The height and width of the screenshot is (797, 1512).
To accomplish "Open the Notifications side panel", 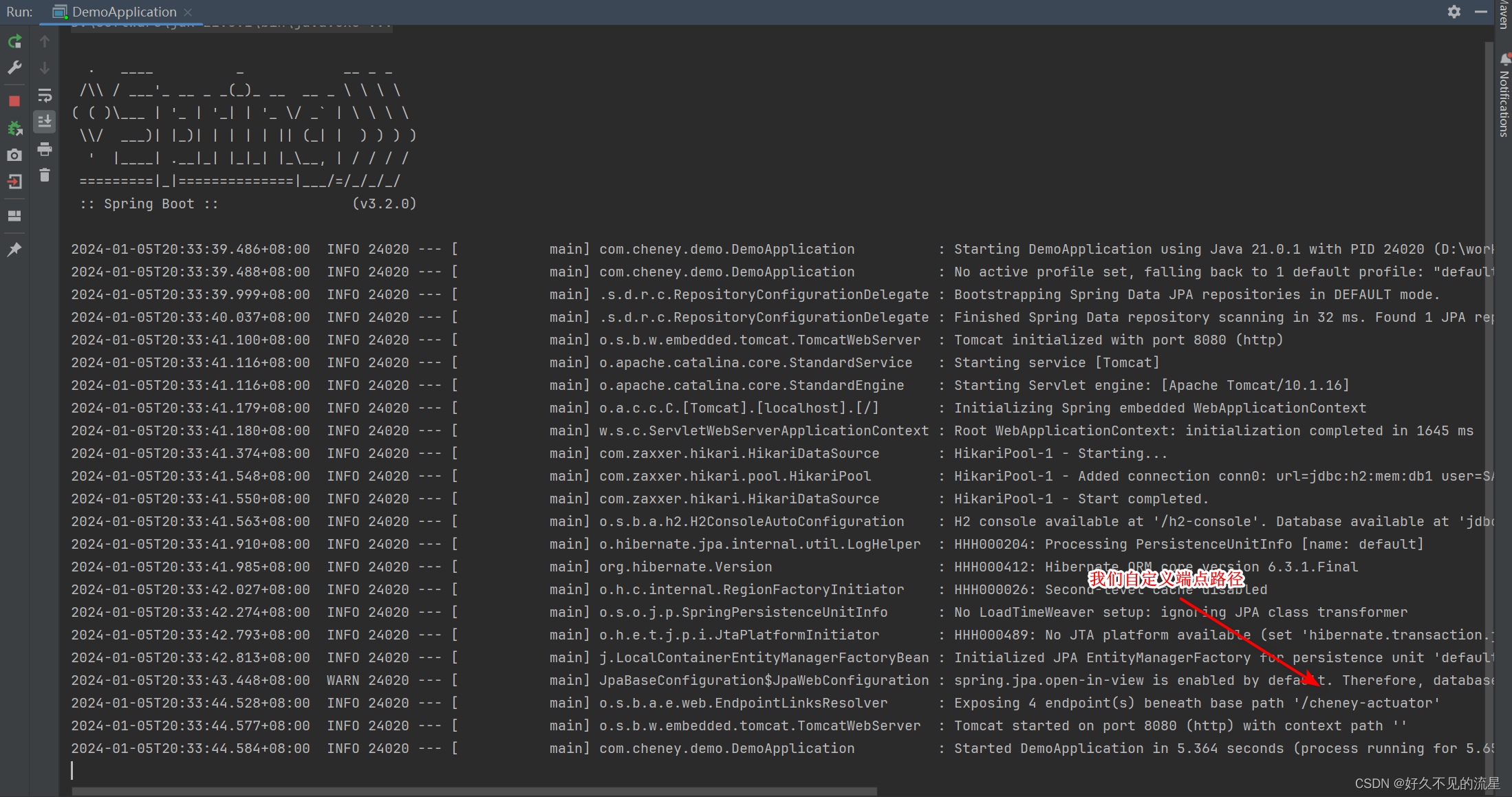I will [1504, 96].
